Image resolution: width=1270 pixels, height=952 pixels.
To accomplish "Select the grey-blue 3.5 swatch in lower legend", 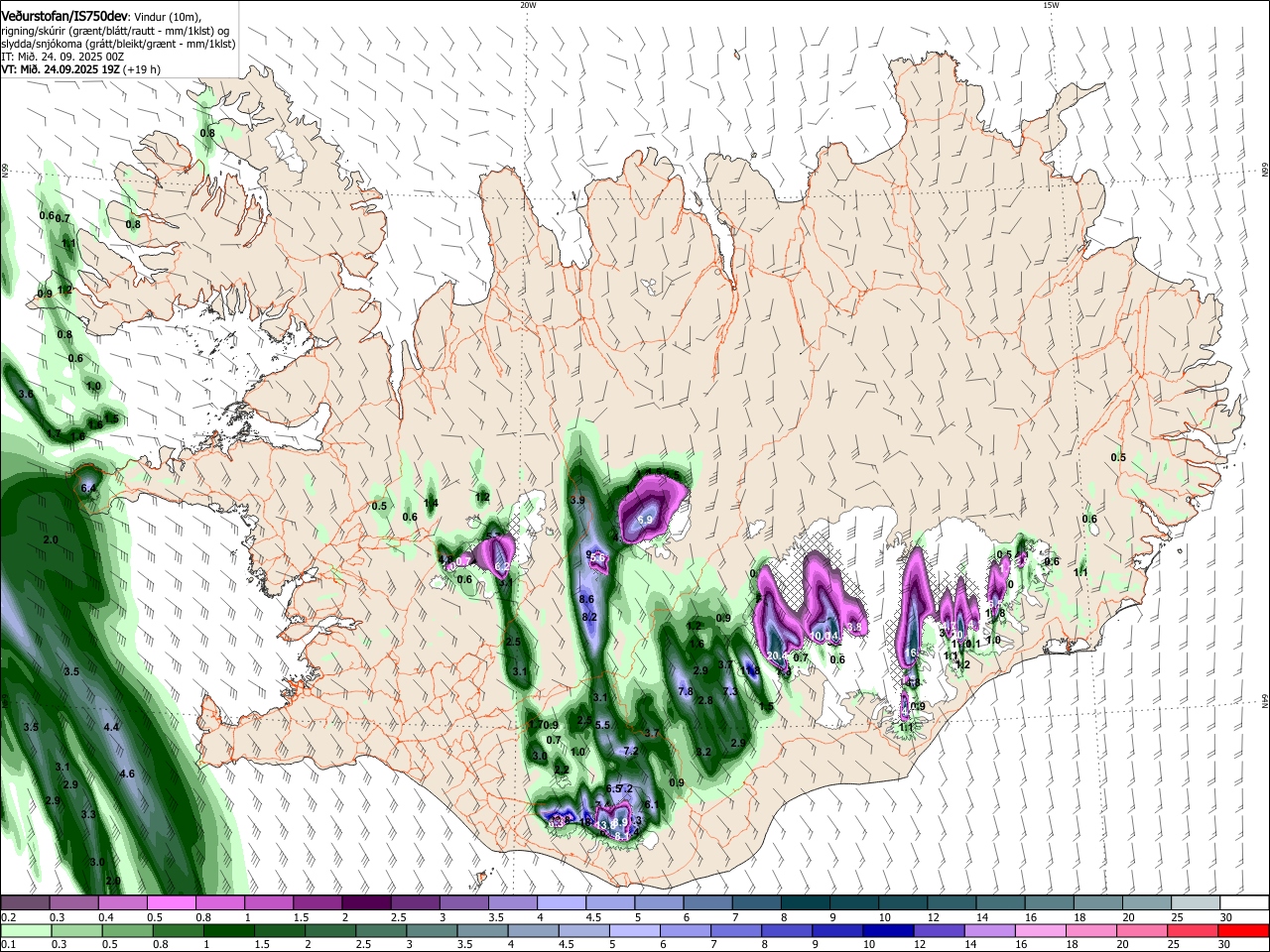I will coord(482,930).
